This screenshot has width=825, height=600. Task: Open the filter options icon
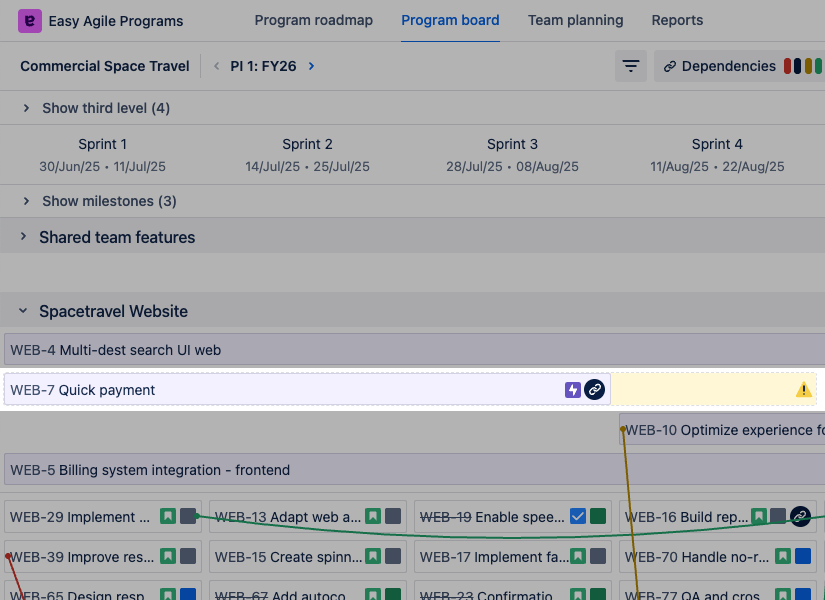[x=631, y=66]
